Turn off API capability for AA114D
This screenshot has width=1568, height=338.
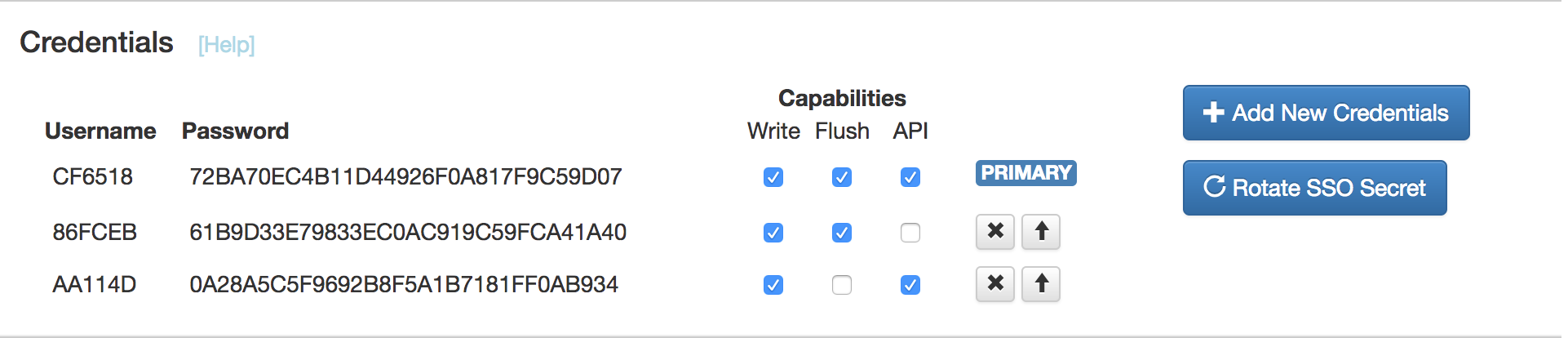point(910,285)
